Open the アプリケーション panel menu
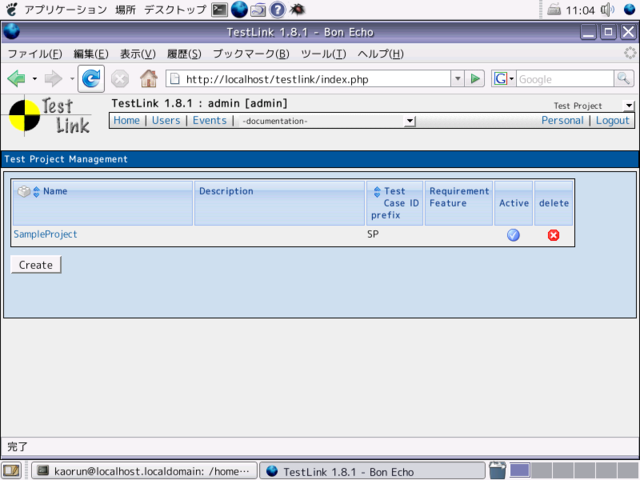 click(x=65, y=9)
